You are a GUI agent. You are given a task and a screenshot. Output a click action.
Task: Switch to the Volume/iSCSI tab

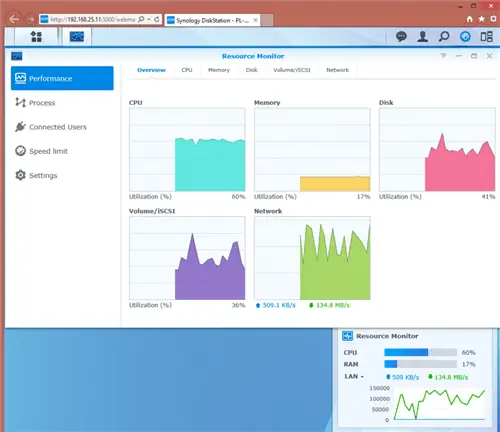pos(292,70)
